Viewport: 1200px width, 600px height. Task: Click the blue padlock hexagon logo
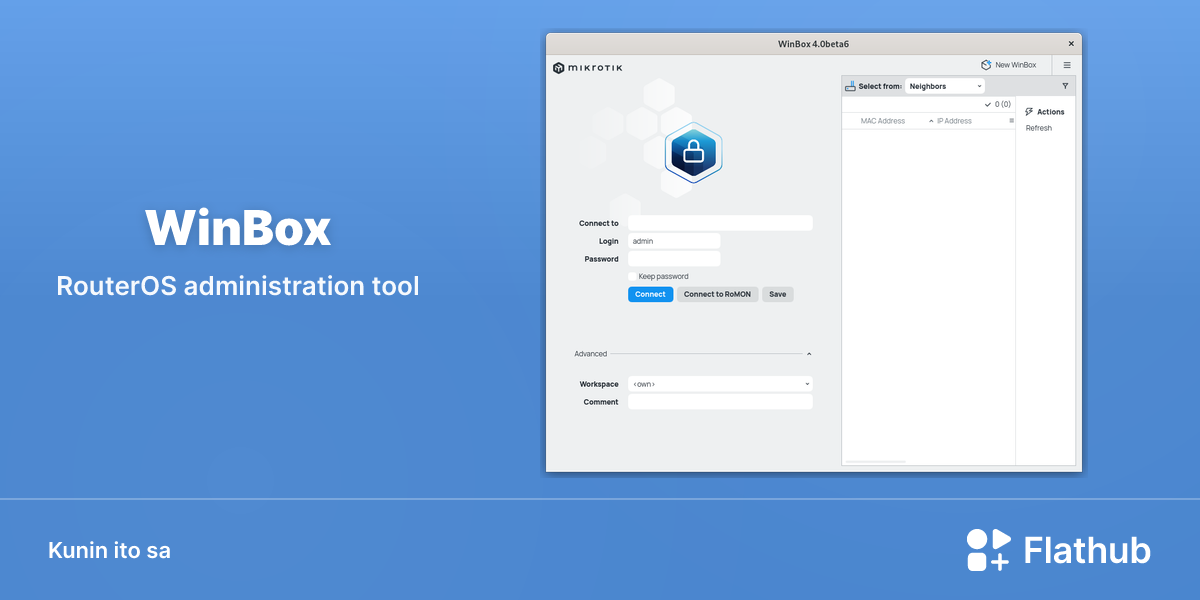[x=693, y=153]
